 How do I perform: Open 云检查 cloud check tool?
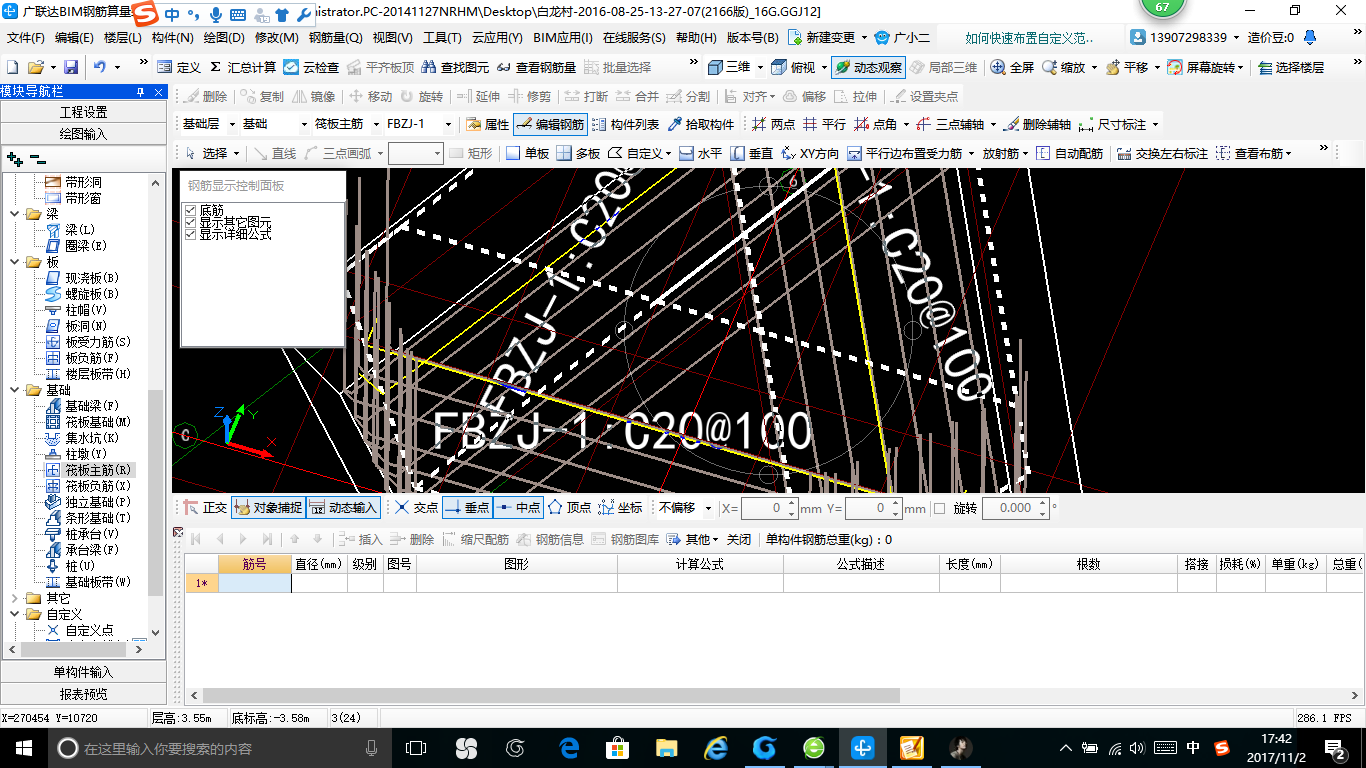[311, 67]
